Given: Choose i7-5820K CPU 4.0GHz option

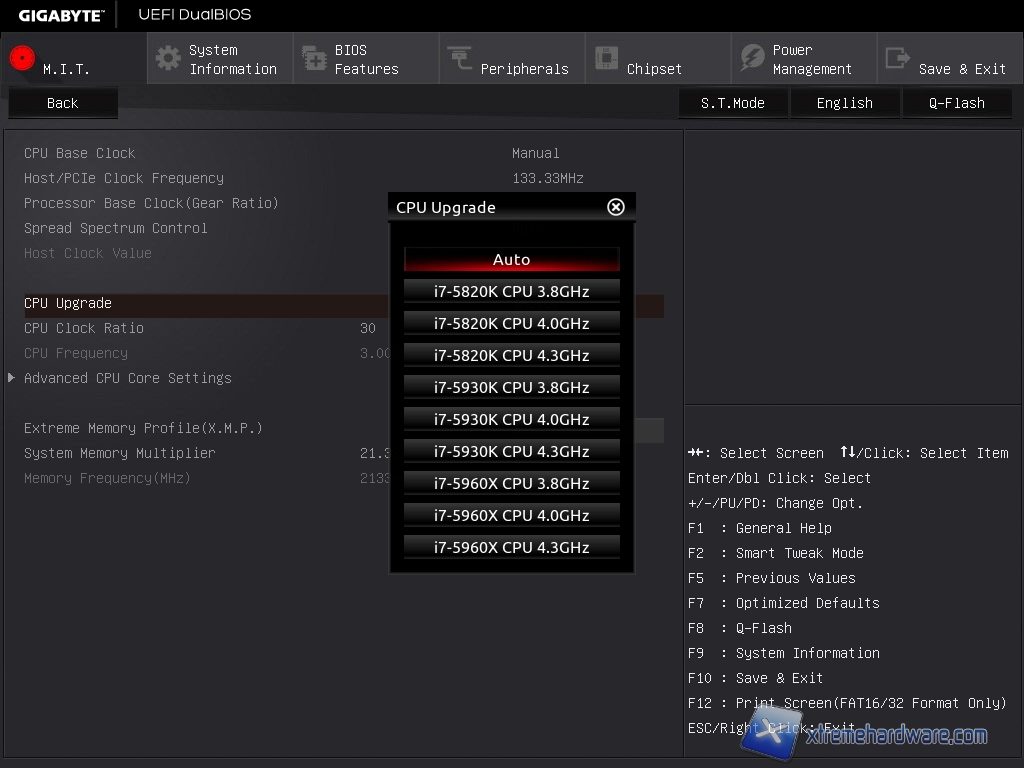Looking at the screenshot, I should (x=511, y=323).
